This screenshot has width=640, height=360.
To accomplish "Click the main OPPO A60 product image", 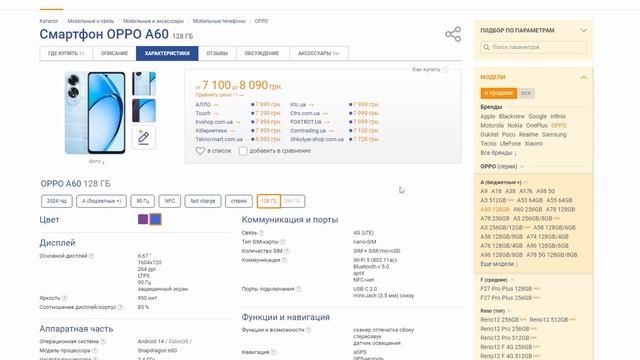I will pyautogui.click(x=96, y=113).
